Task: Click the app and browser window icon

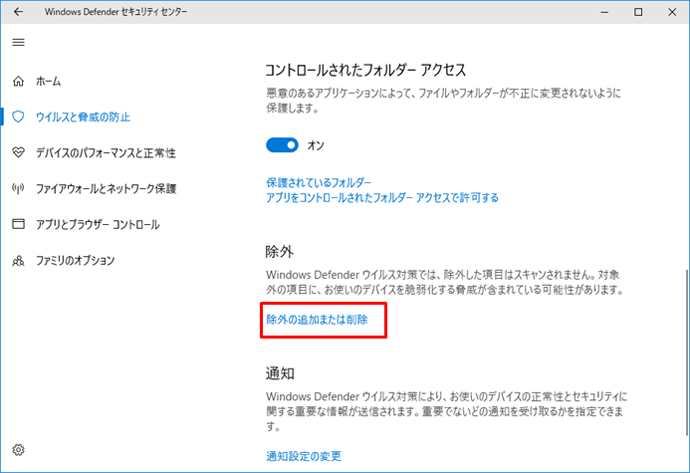Action: tap(18, 224)
